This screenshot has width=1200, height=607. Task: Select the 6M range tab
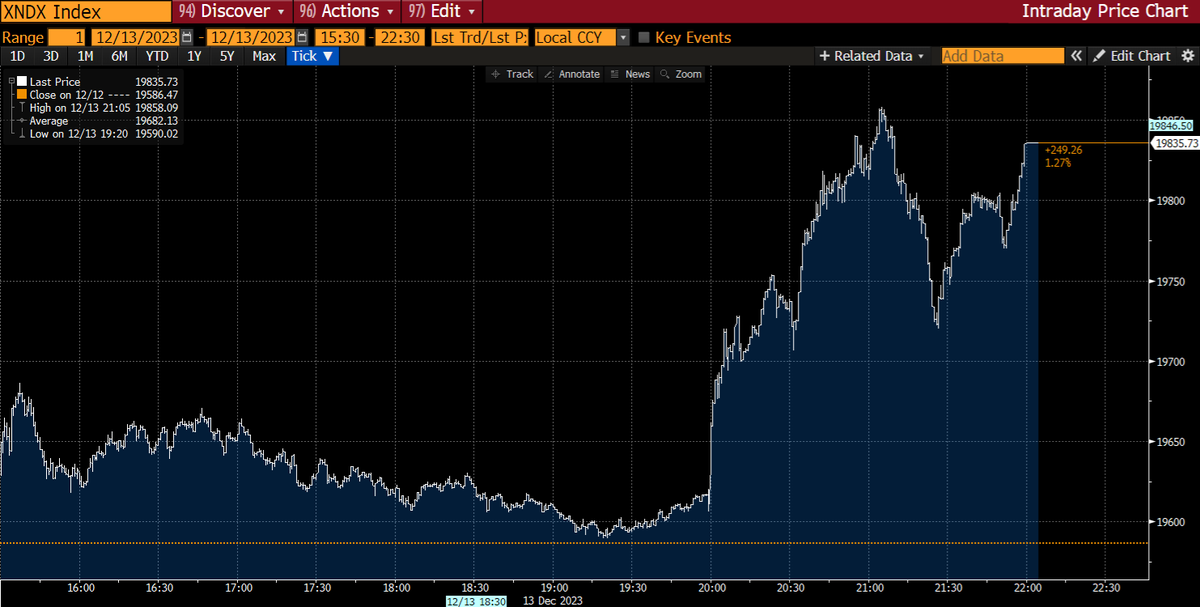pyautogui.click(x=119, y=56)
